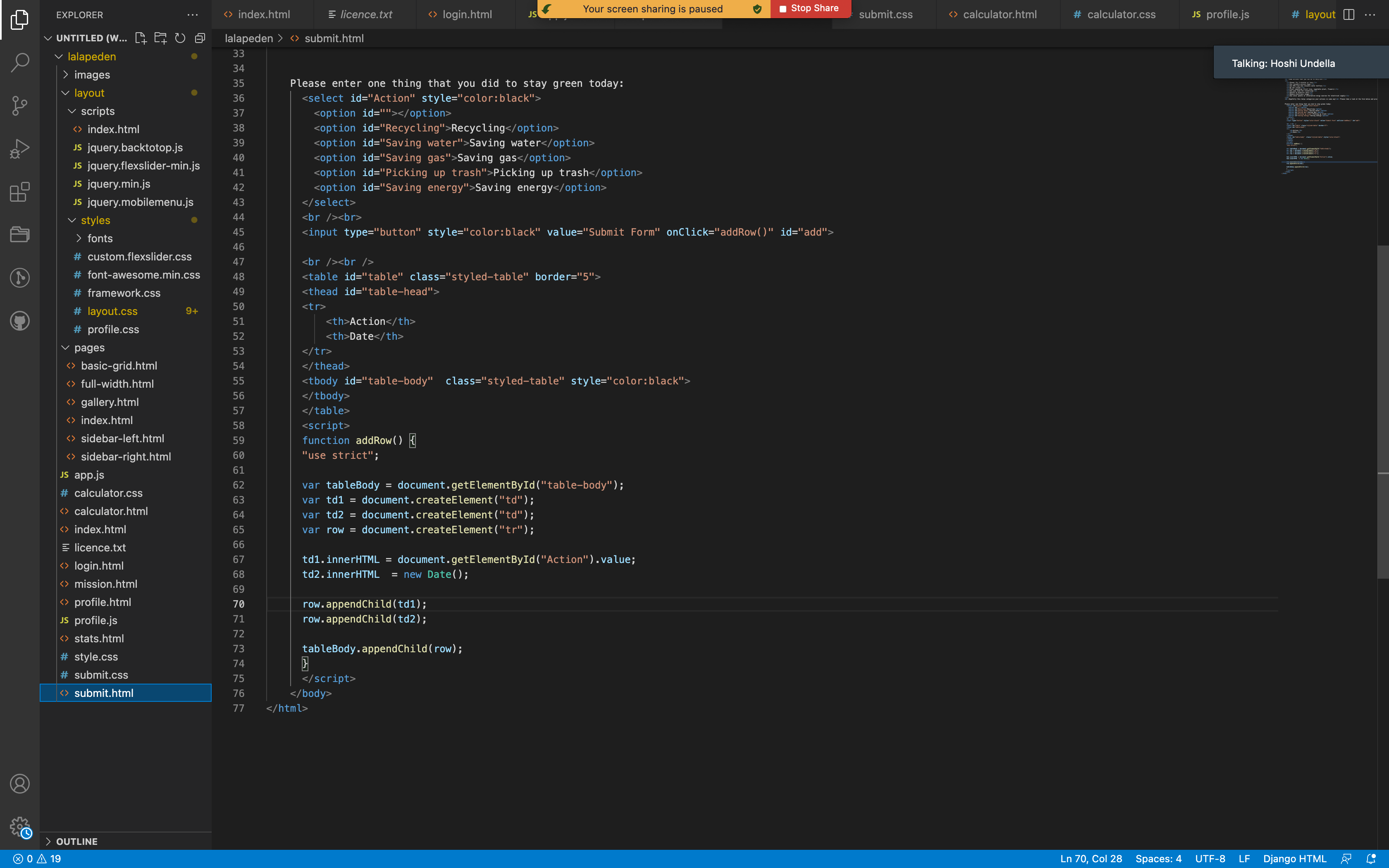Click Django HTML language mode in status bar

[1294, 859]
